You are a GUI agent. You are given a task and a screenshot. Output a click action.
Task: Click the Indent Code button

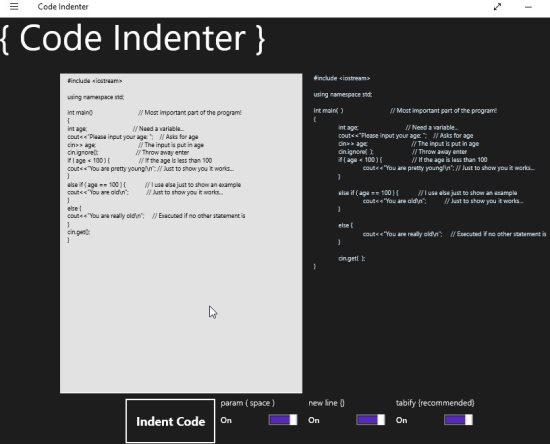coord(170,421)
